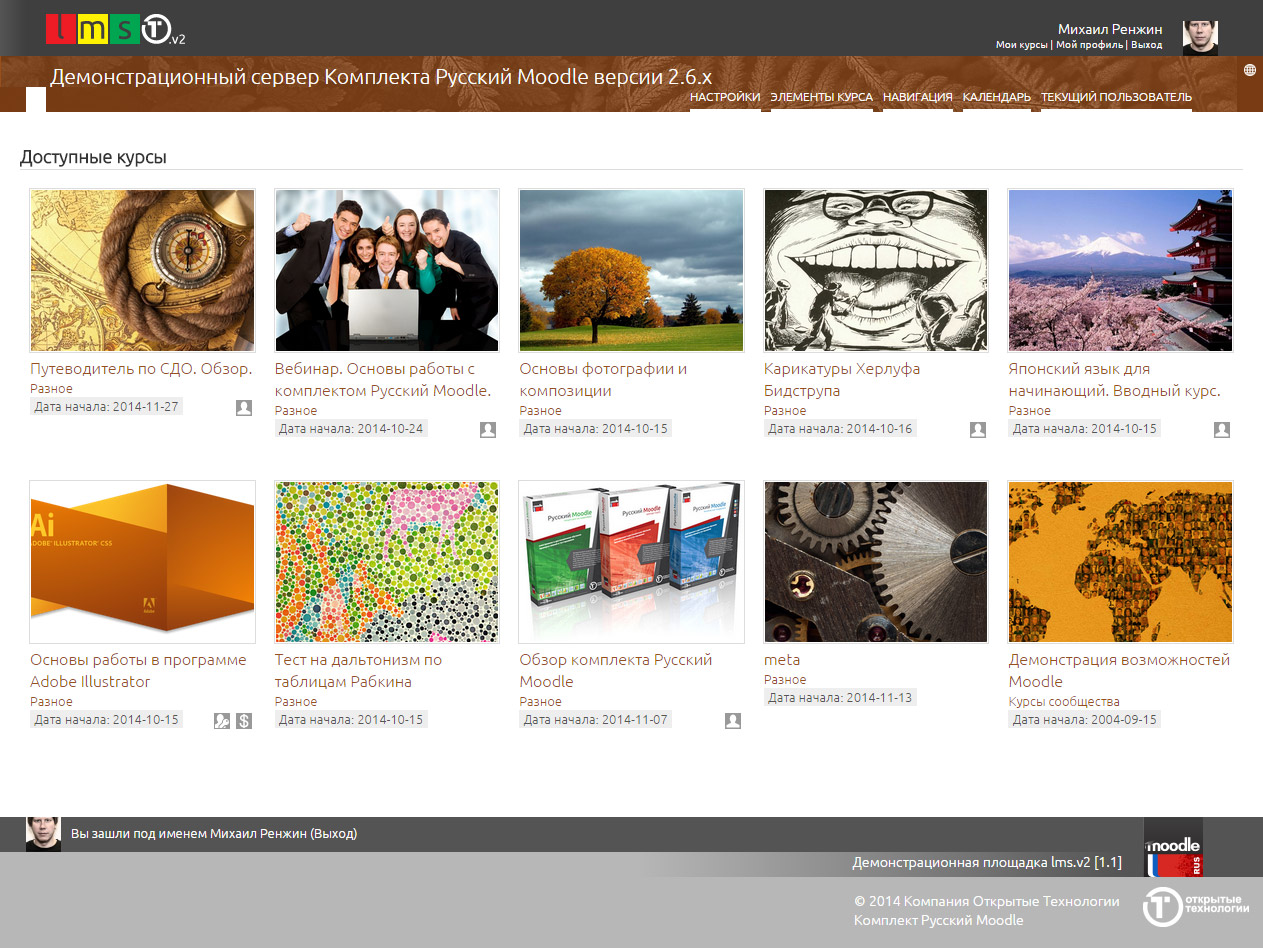The height and width of the screenshot is (948, 1263).
Task: Click the start date 2014-10-16 label
Action: (840, 429)
